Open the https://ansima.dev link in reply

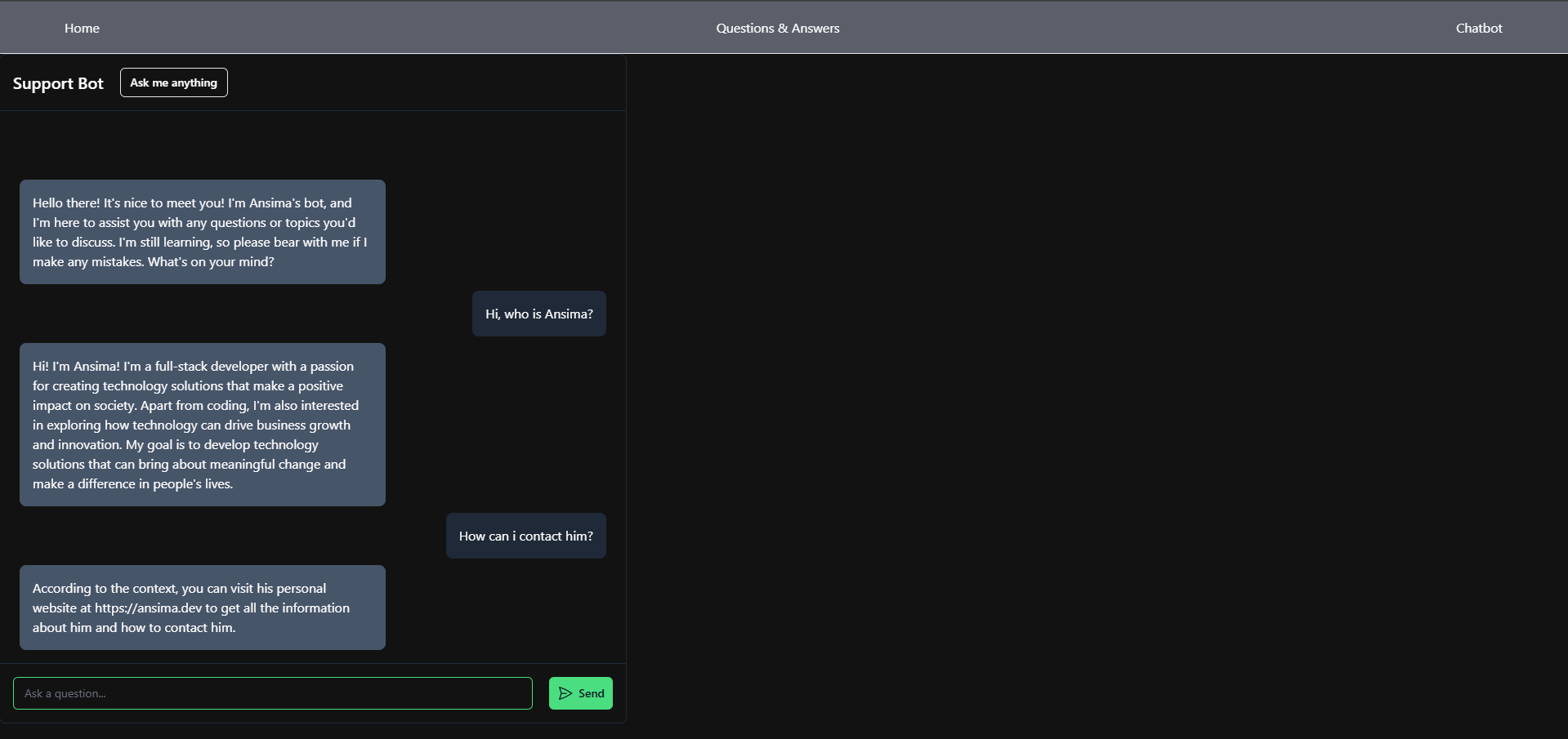click(x=148, y=608)
